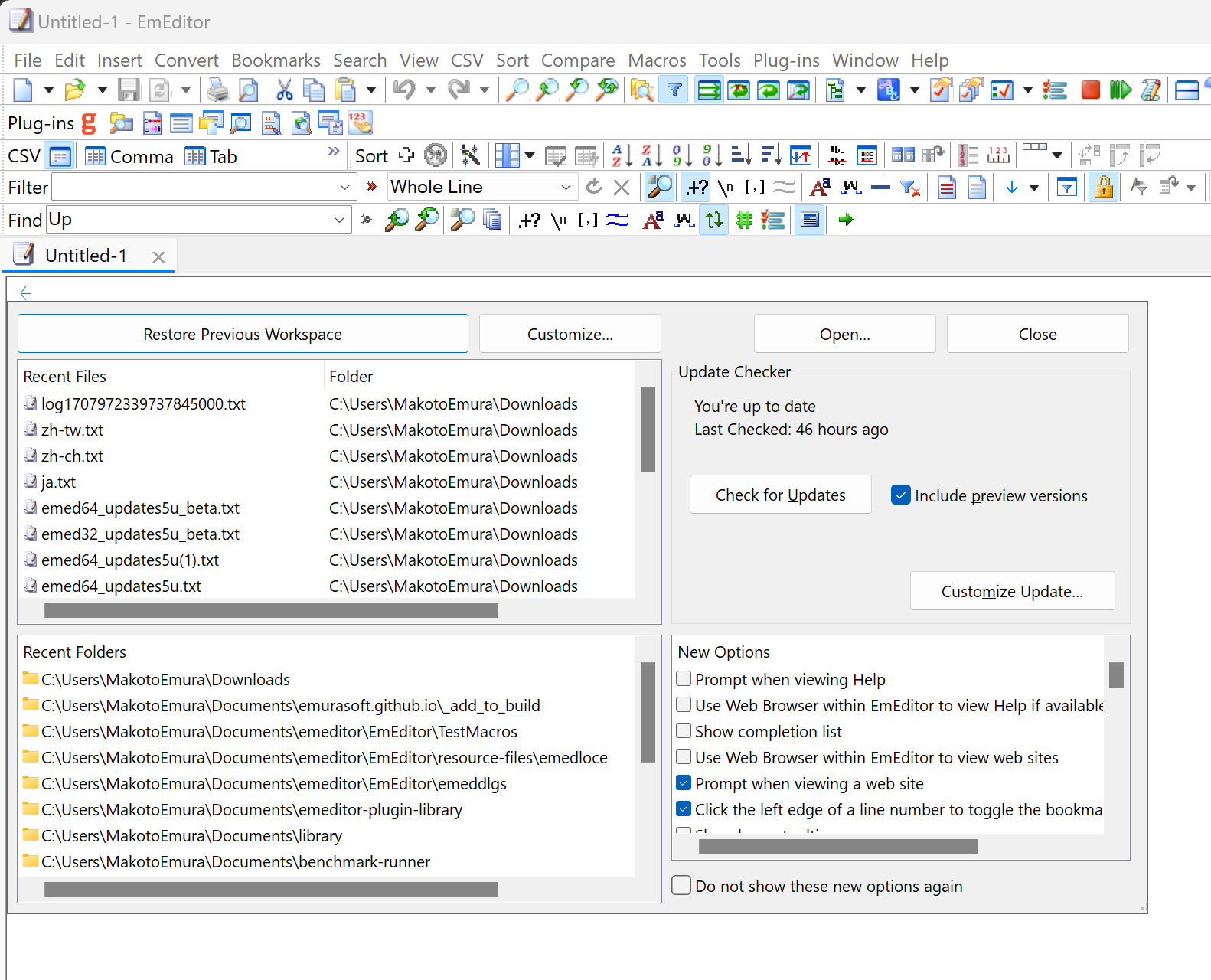Click the Copy icon in the toolbar
The image size is (1211, 980).
(x=314, y=90)
